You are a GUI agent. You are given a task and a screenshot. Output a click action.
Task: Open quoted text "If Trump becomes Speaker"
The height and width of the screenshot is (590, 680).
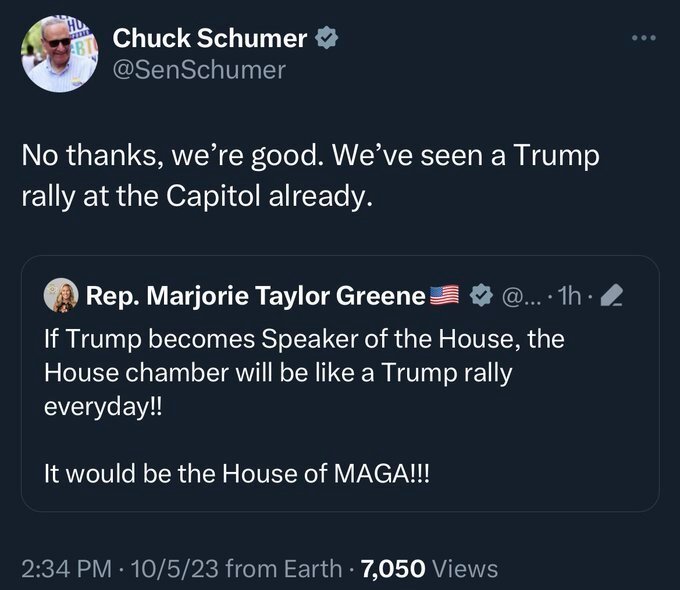[x=303, y=340]
